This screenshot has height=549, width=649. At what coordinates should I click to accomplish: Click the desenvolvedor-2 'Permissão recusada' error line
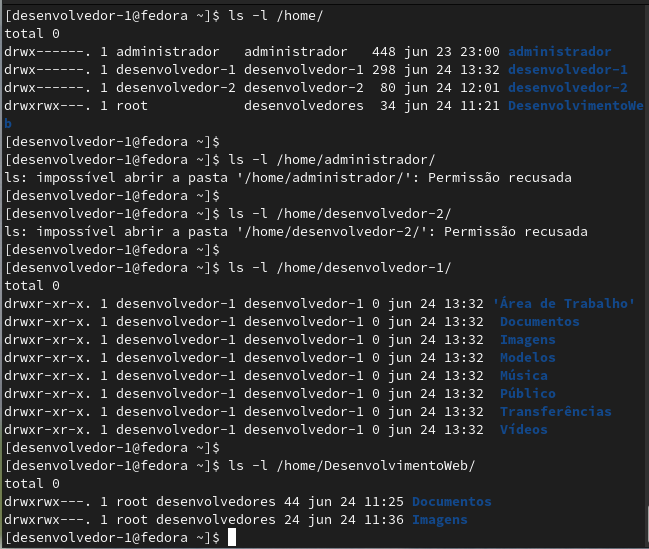296,232
